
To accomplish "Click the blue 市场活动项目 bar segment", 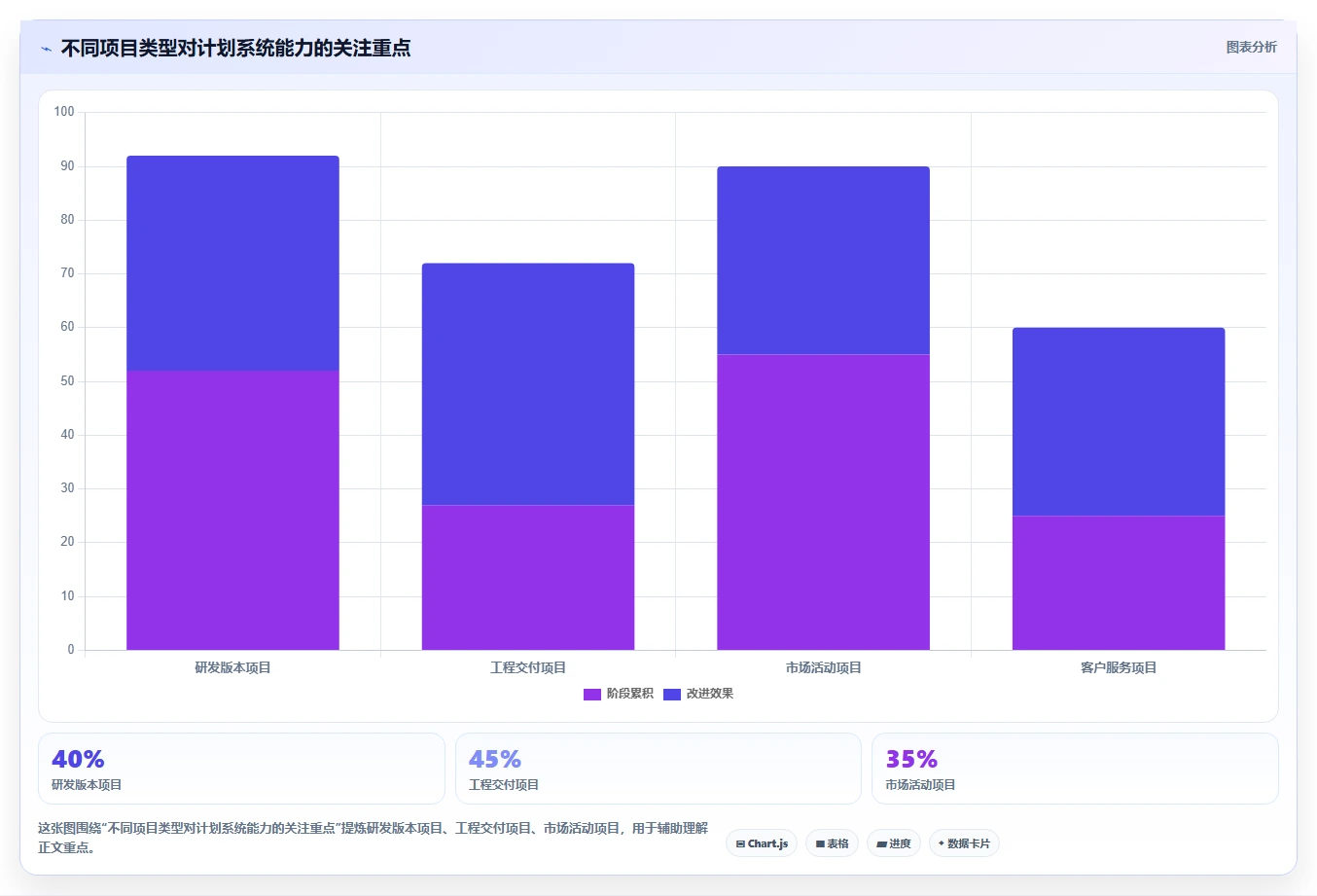I will coord(823,261).
